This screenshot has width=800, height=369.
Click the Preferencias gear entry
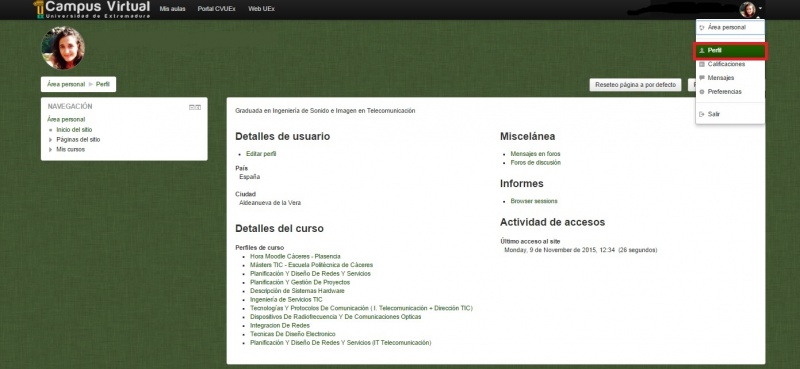(730, 92)
